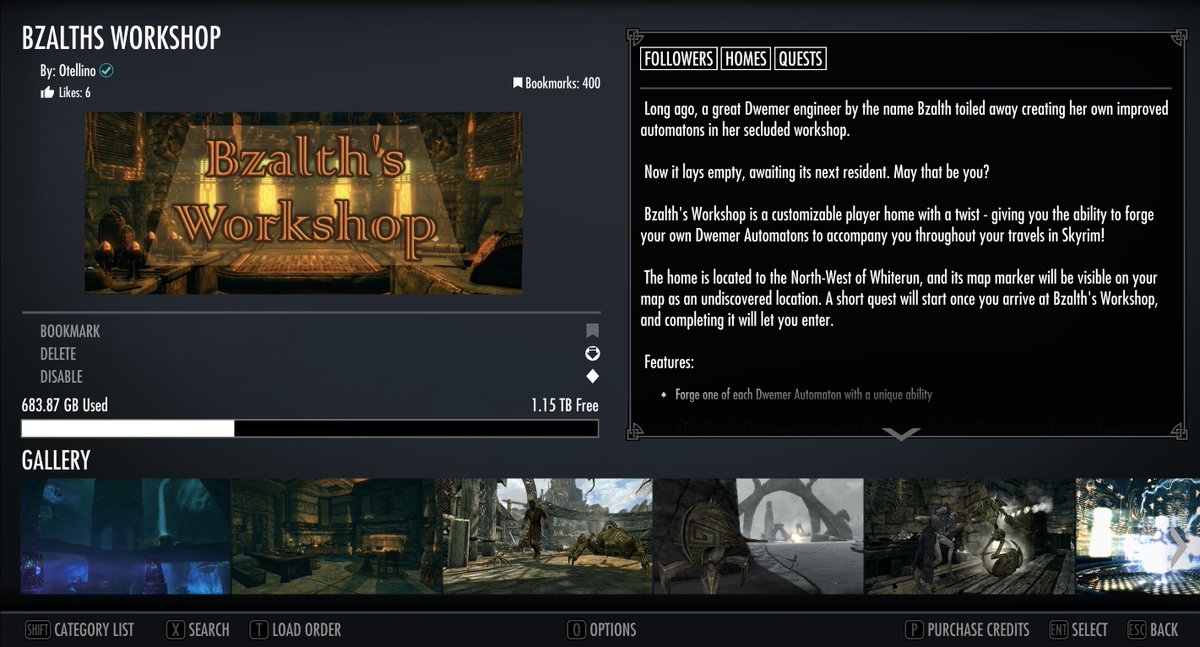The width and height of the screenshot is (1200, 647).
Task: Click the P key icon for Purchase Credits
Action: pos(913,630)
